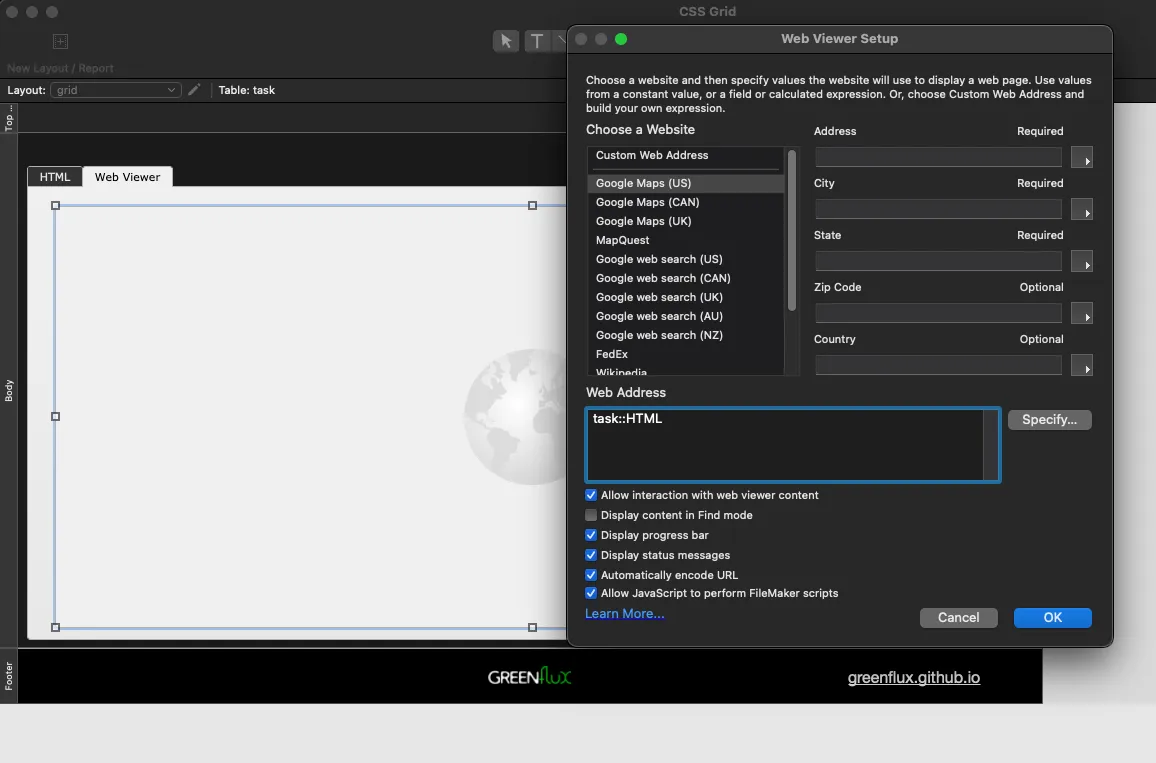Select the Text tool

537,41
